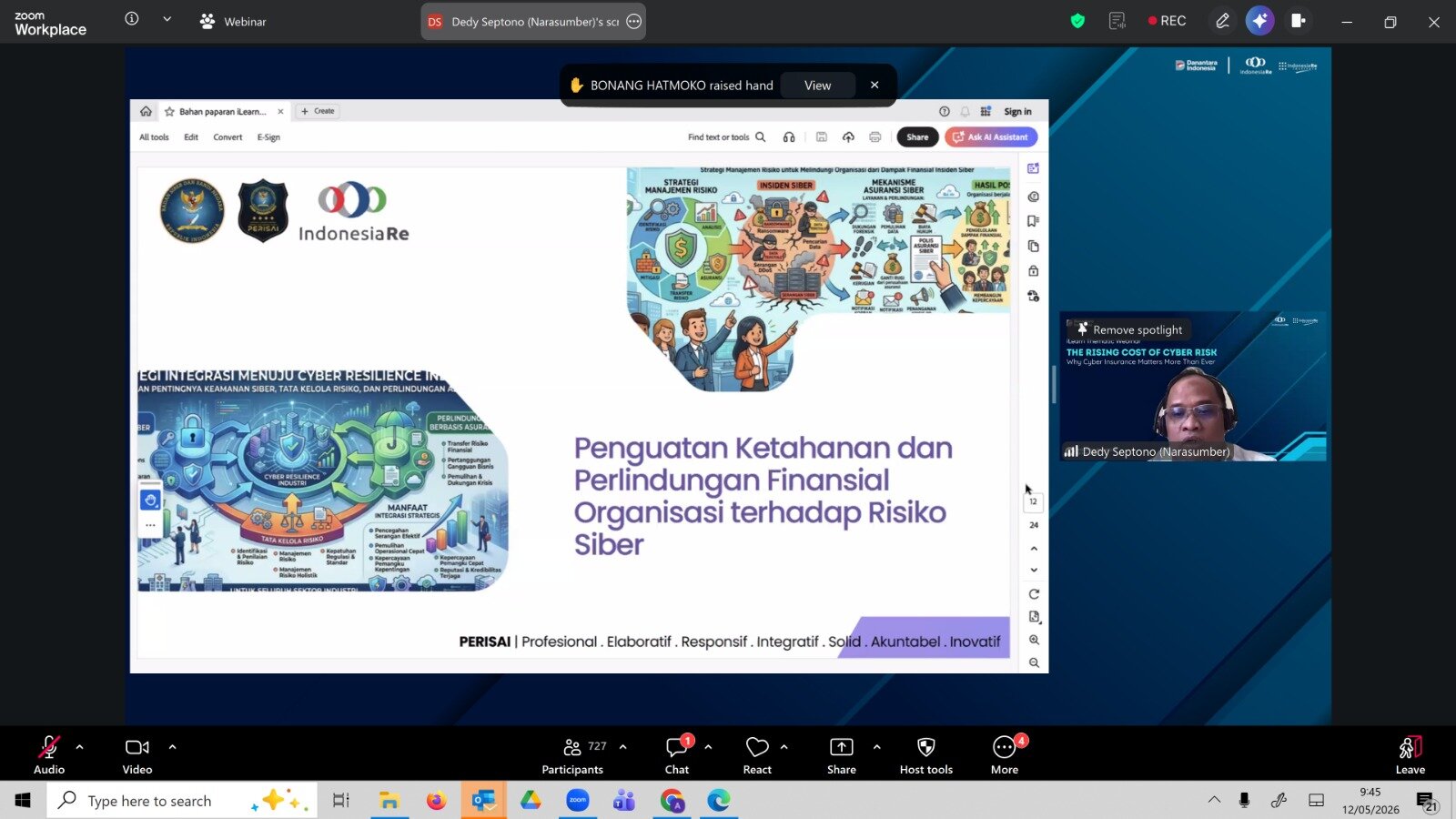The image size is (1456, 819).
Task: Go to next page with down chevron
Action: click(1034, 571)
